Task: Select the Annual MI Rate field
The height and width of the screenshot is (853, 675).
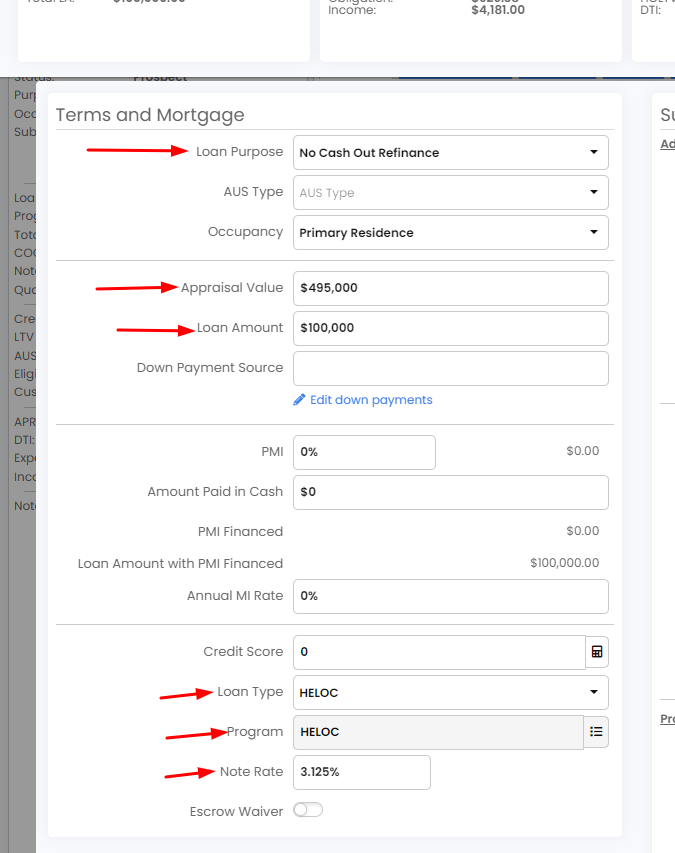Action: 450,596
